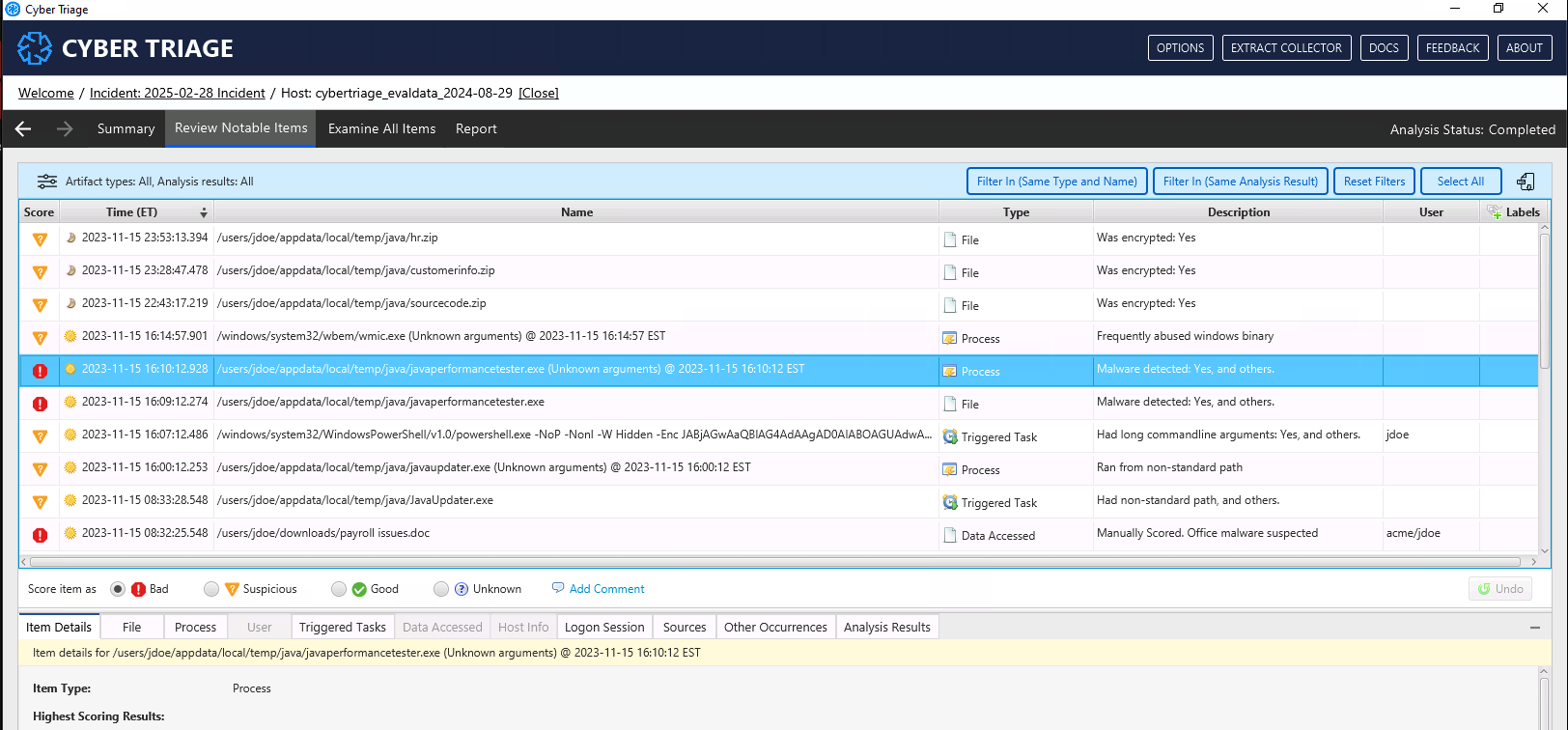This screenshot has height=730, width=1568.
Task: Sort by Time (ET) column arrow
Action: click(203, 212)
